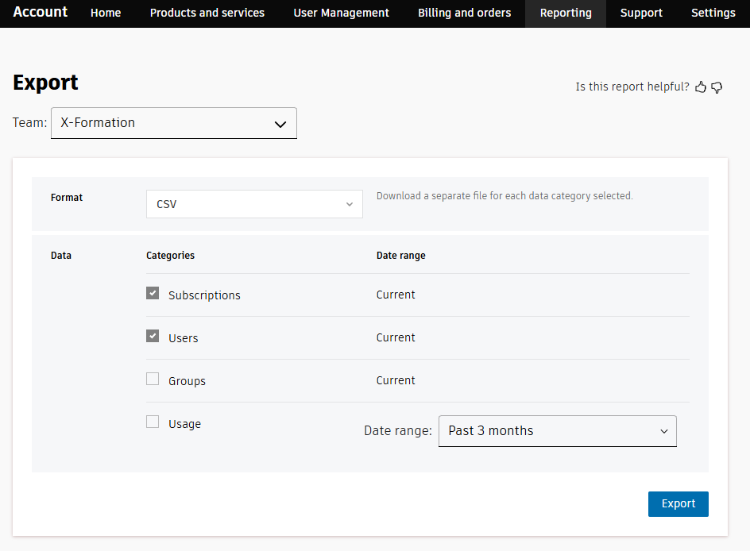Click the blue Export button
Viewport: 750px width, 551px height.
click(678, 504)
